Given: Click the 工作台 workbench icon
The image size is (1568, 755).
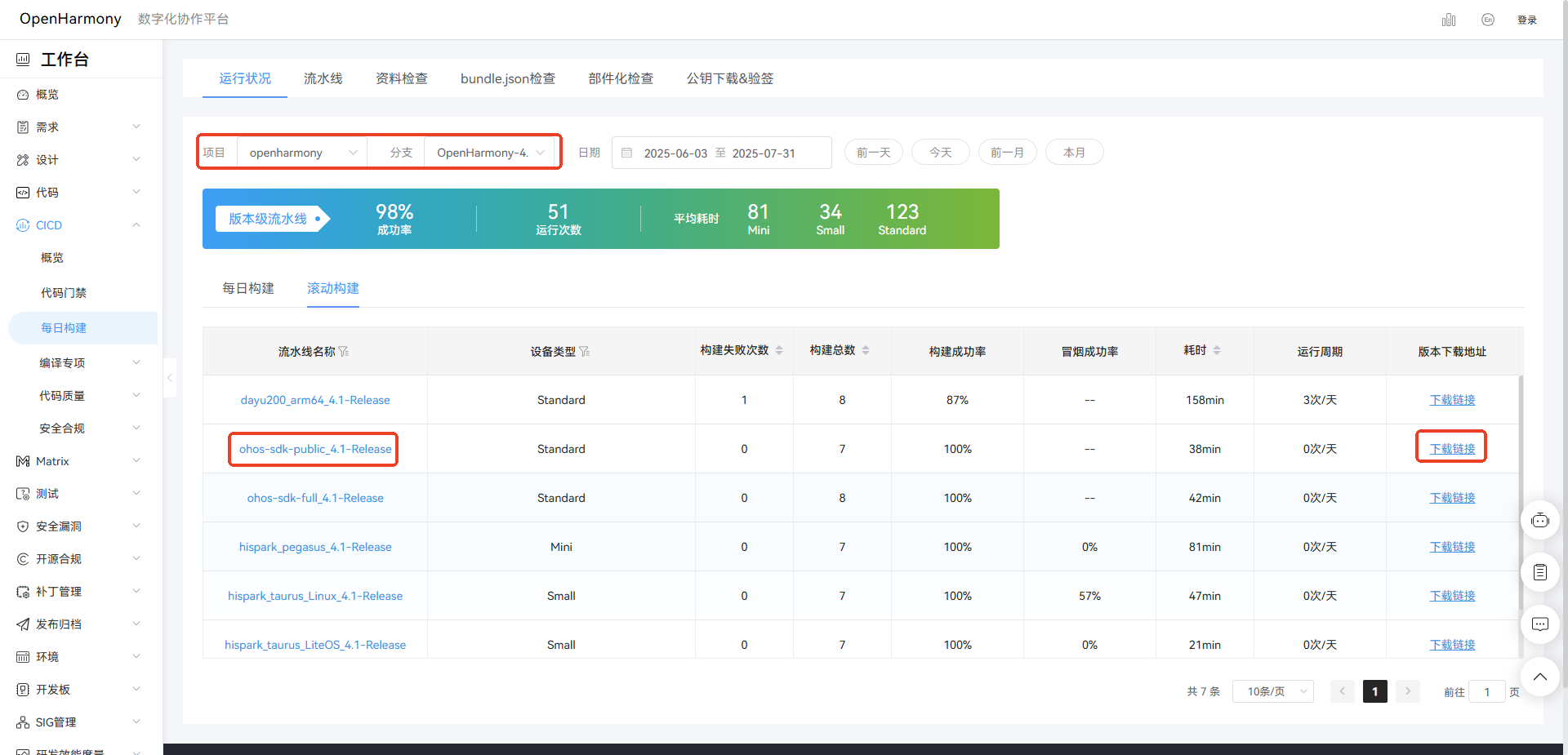Looking at the screenshot, I should pos(23,60).
